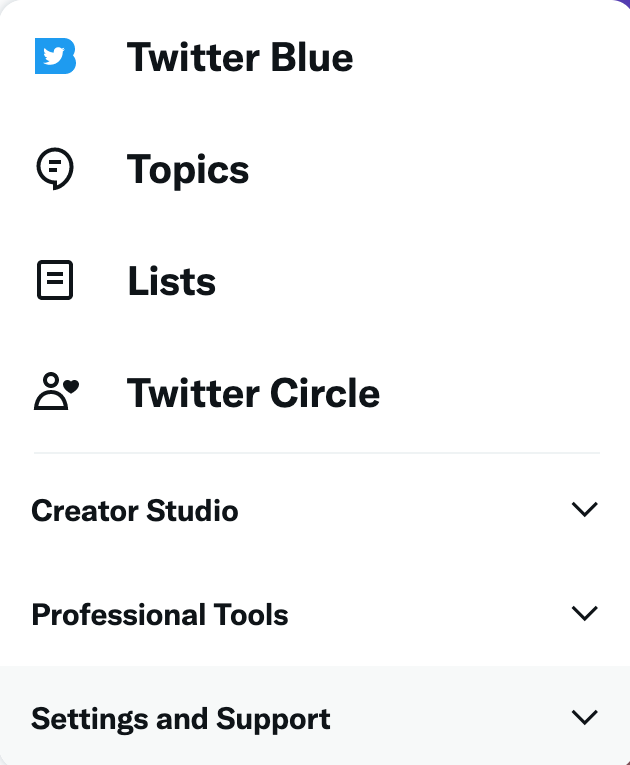Click the Lists document icon
The image size is (630, 765).
point(55,280)
